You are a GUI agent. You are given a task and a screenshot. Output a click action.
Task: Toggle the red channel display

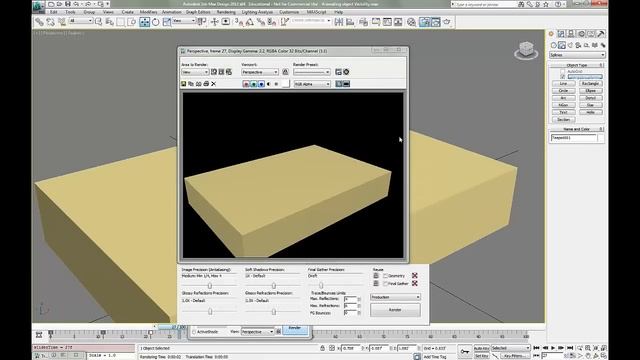click(x=246, y=84)
